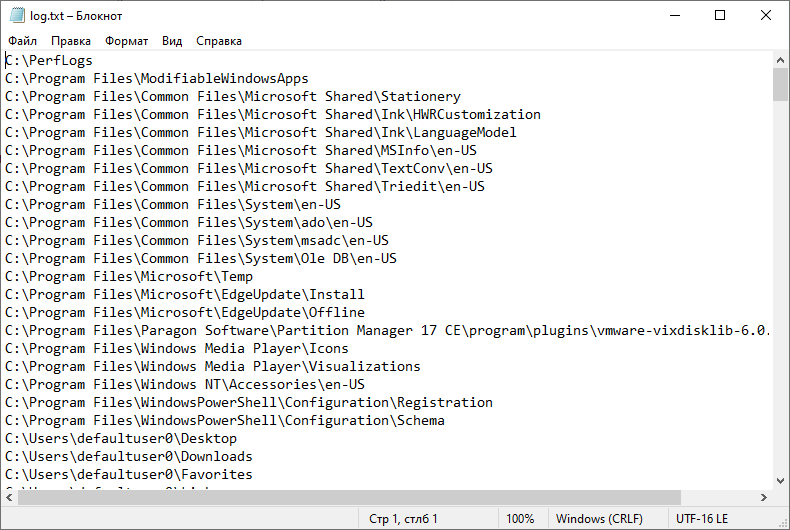The height and width of the screenshot is (530, 790).
Task: Click the Triedit\en-US line
Action: click(x=245, y=186)
